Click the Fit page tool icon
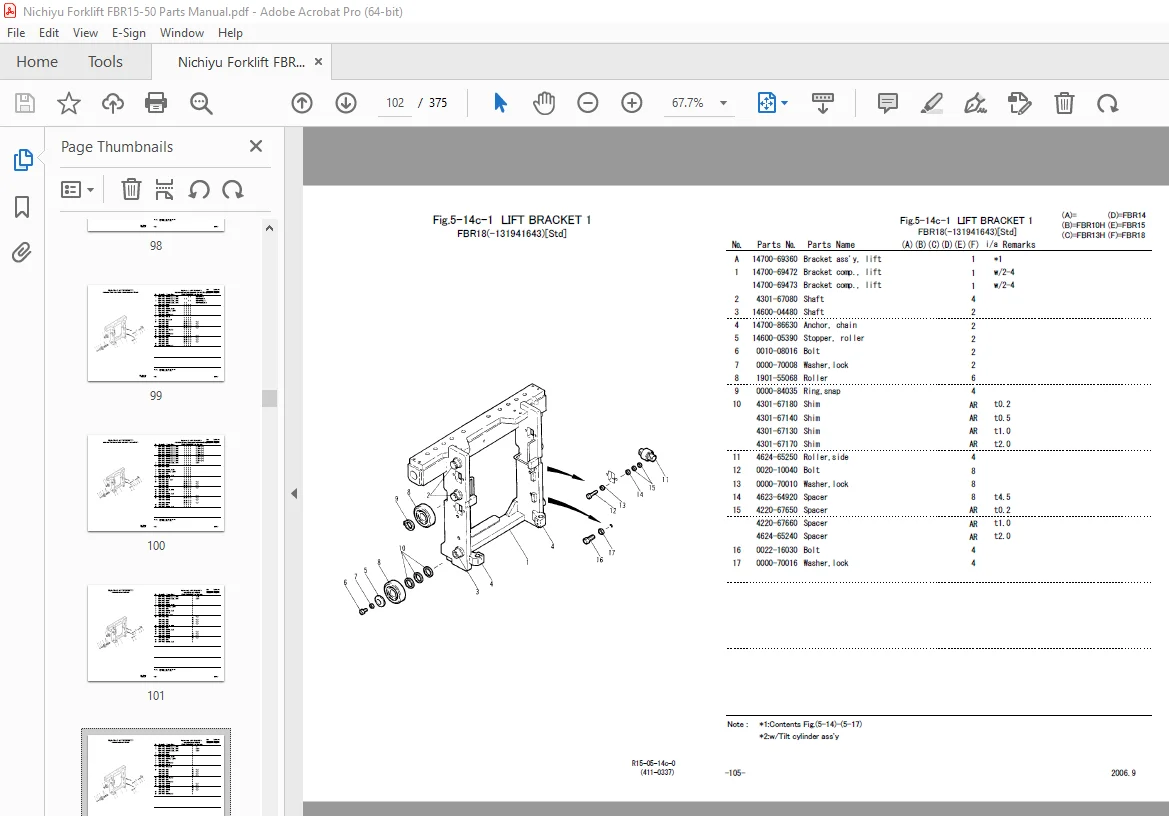The width and height of the screenshot is (1169, 816). tap(766, 103)
